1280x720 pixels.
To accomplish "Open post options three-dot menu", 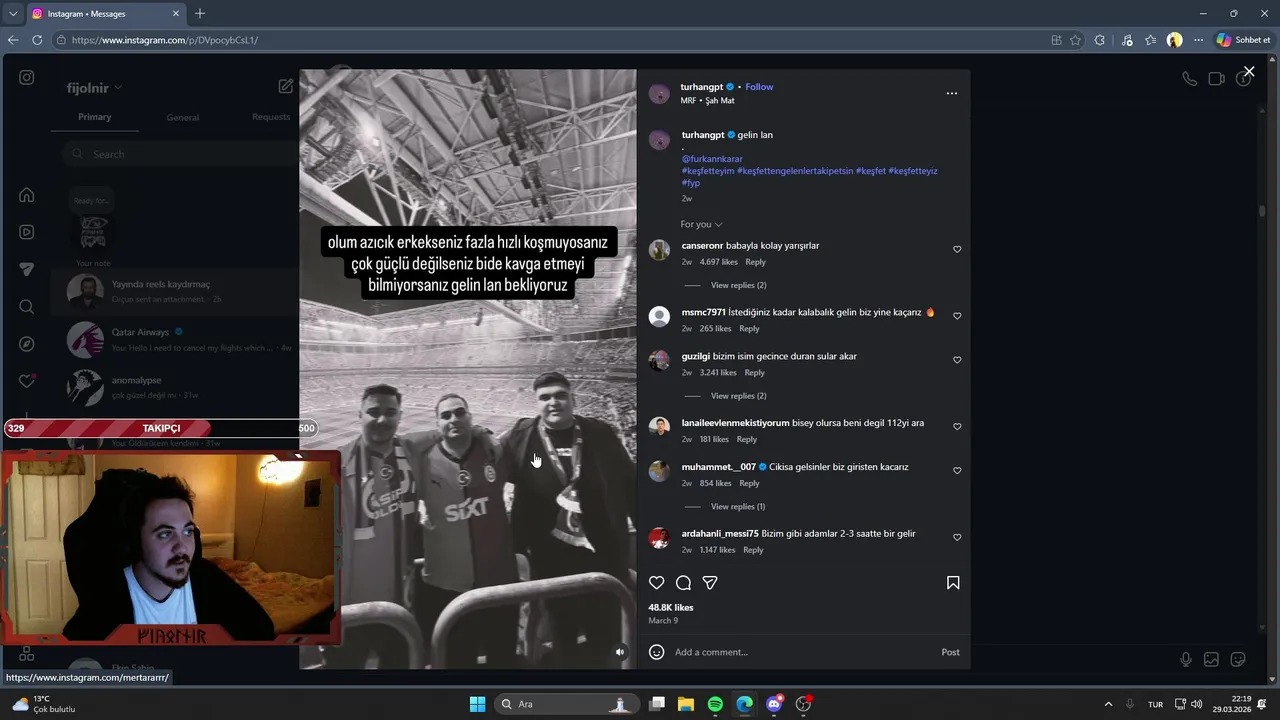I will 951,93.
